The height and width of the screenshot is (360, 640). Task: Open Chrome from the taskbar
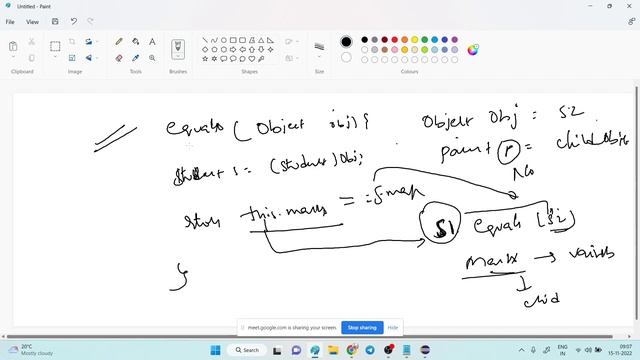pos(352,350)
